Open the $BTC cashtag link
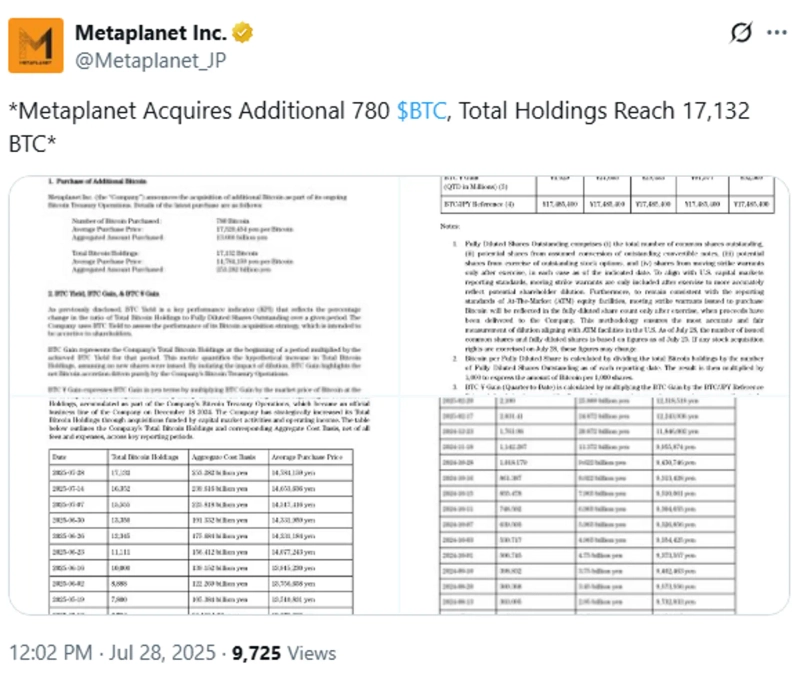The width and height of the screenshot is (800, 675). pyautogui.click(x=420, y=112)
